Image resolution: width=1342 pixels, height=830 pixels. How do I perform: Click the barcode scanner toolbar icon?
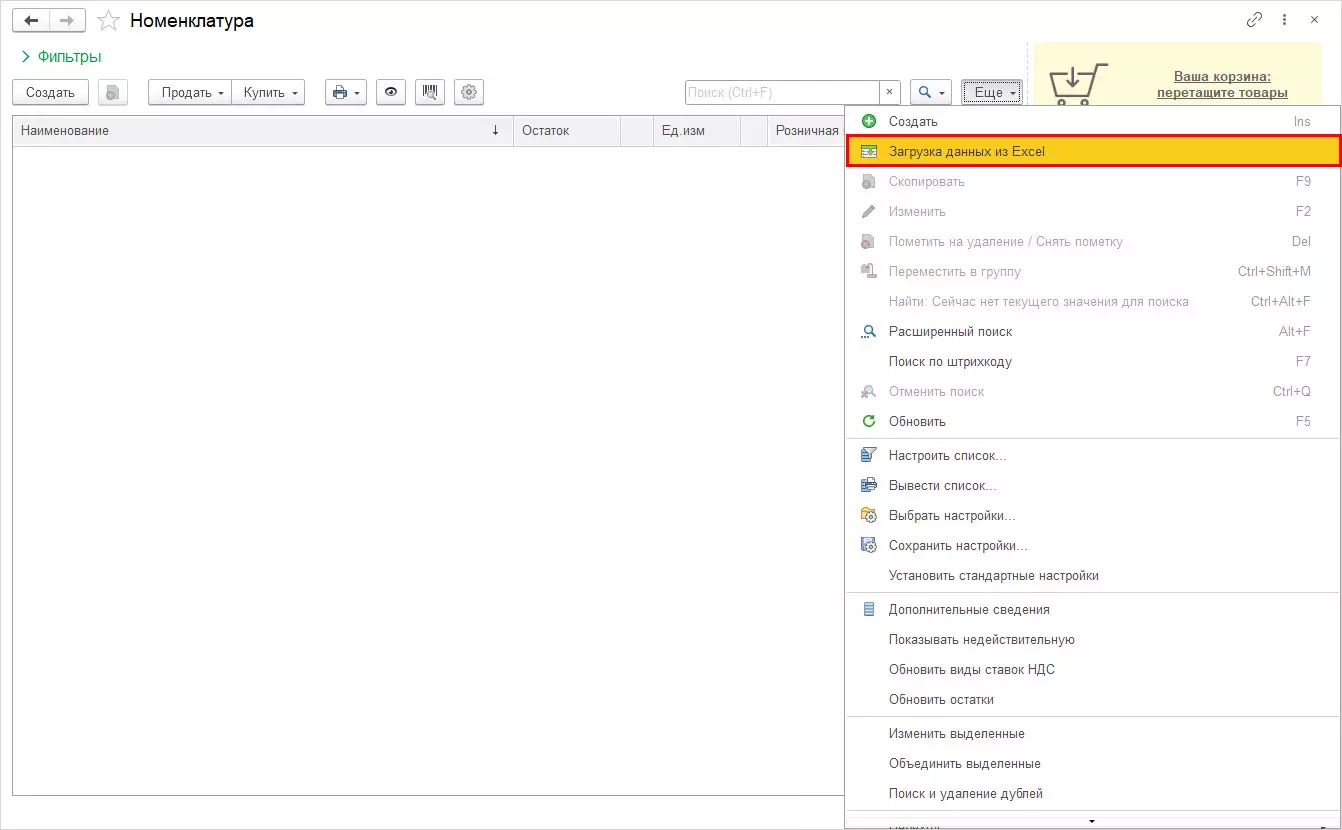click(x=430, y=92)
